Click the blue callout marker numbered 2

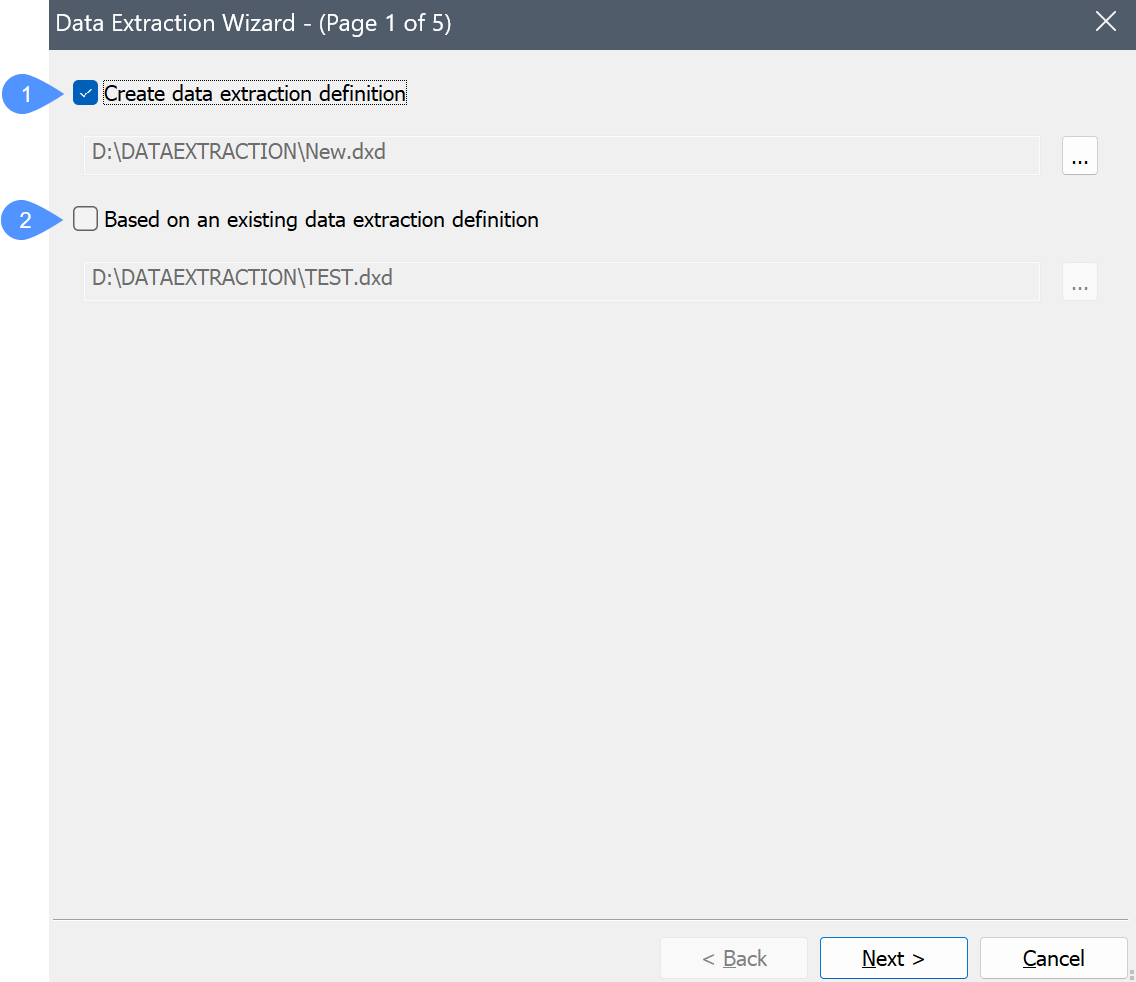point(27,219)
